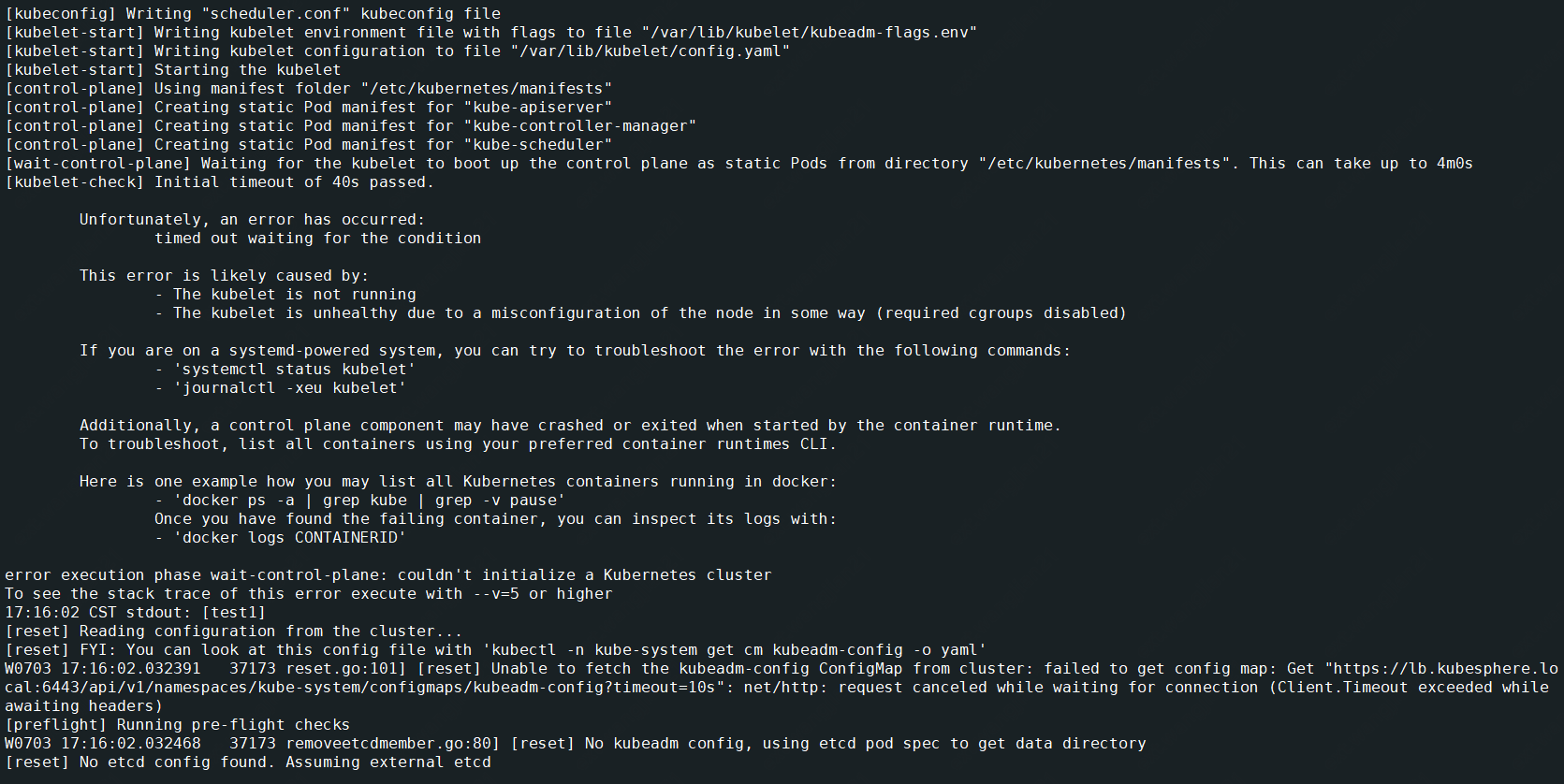The image size is (1564, 784).
Task: Click the 'scheduler.conf' filename in first line
Action: (276, 14)
